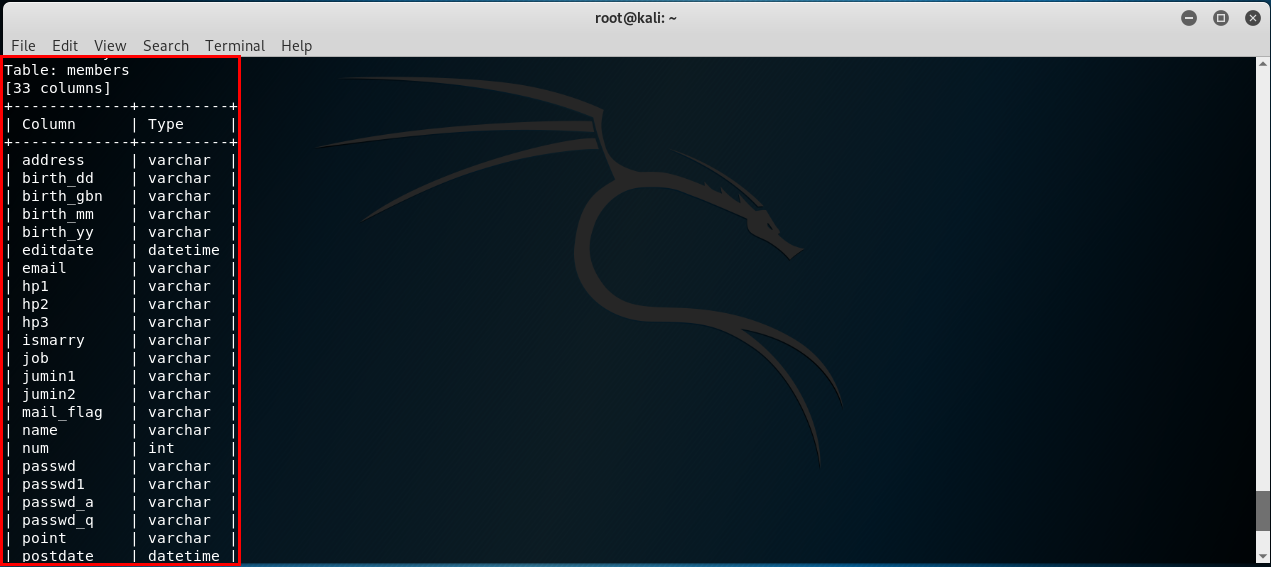Click the 'job' column name
This screenshot has height=567, width=1271.
tap(35, 358)
